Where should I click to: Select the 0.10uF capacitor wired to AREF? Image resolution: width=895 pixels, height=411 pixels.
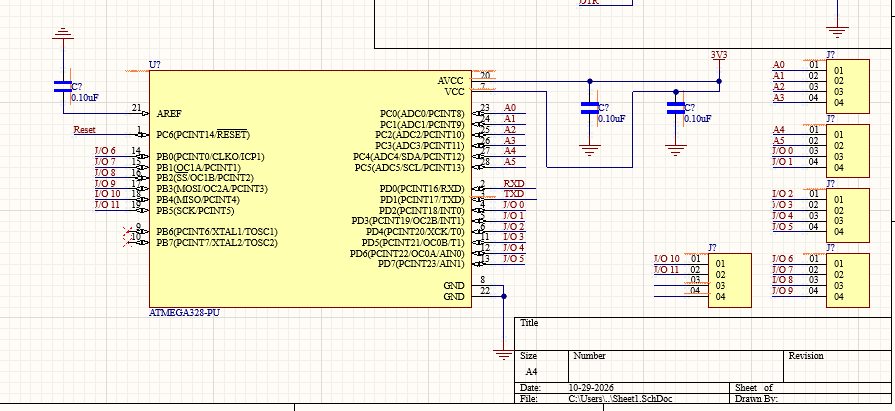click(x=63, y=86)
